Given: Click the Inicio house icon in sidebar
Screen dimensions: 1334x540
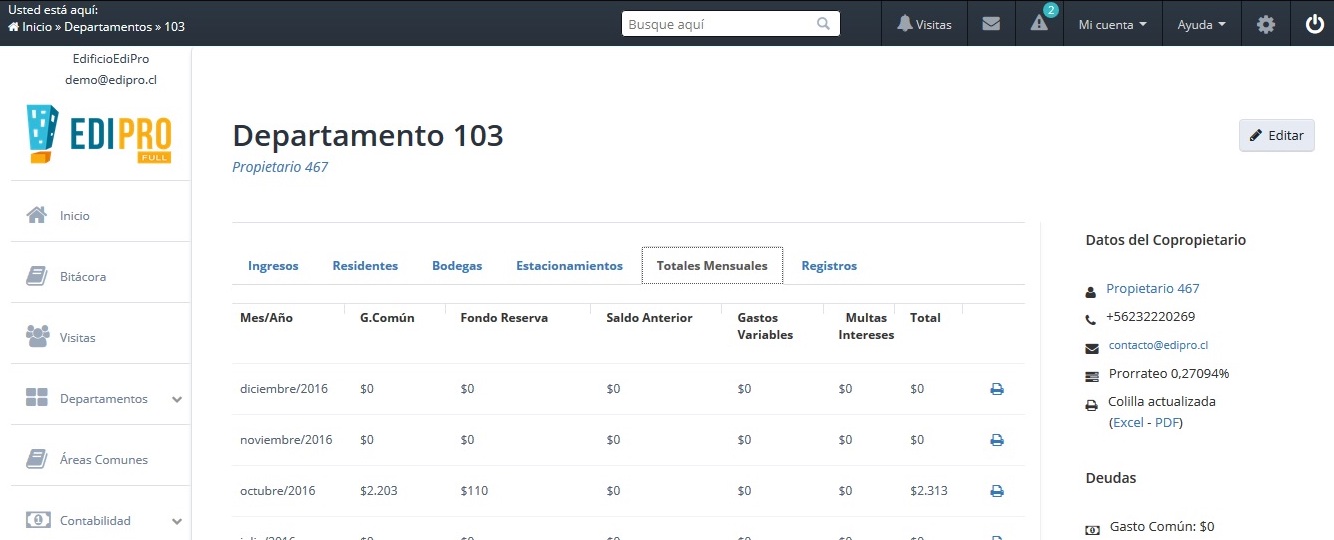Looking at the screenshot, I should coord(37,215).
